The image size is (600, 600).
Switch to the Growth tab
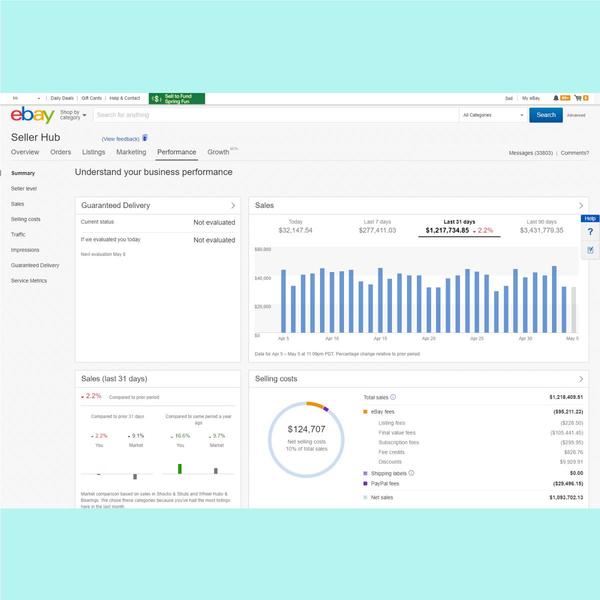point(218,152)
